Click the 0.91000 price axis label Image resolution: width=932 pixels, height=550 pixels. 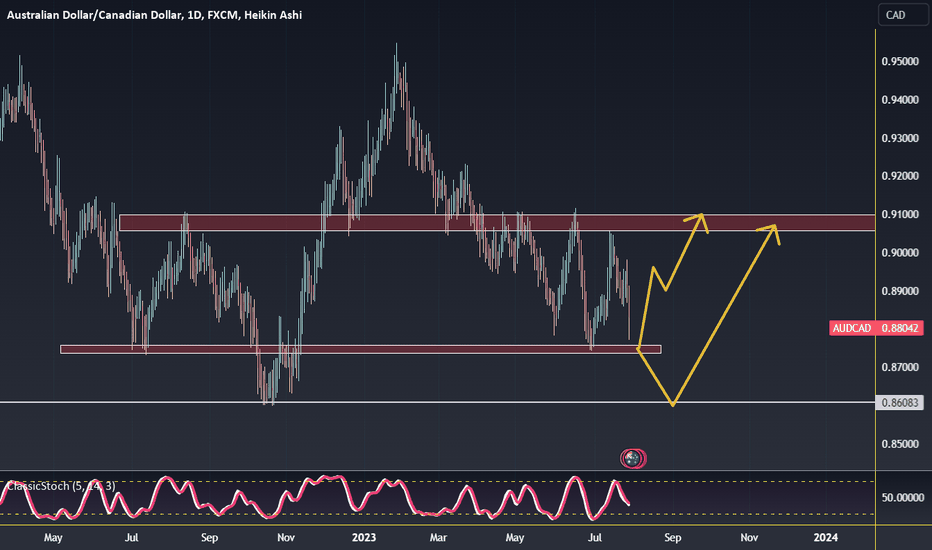[900, 214]
